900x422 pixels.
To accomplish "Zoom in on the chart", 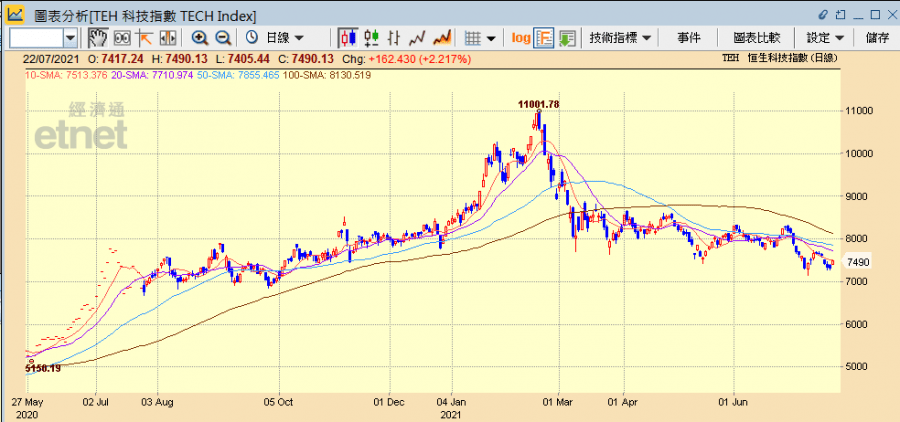I will tap(200, 37).
